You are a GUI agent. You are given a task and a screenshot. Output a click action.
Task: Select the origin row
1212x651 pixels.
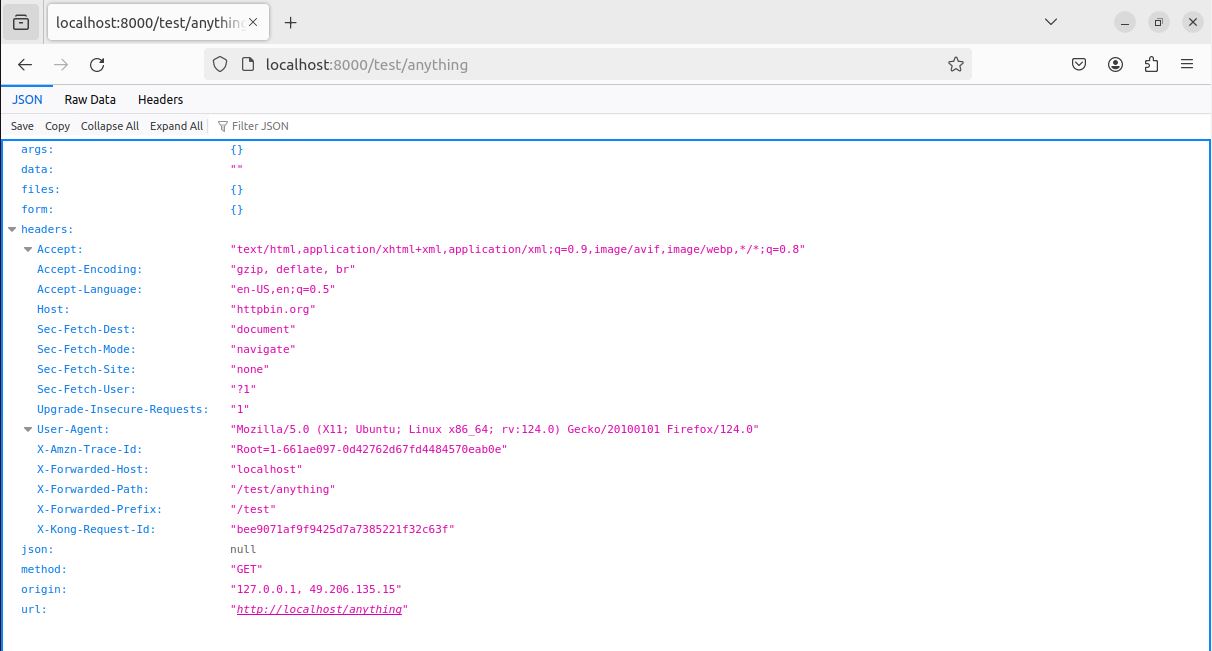(606, 589)
